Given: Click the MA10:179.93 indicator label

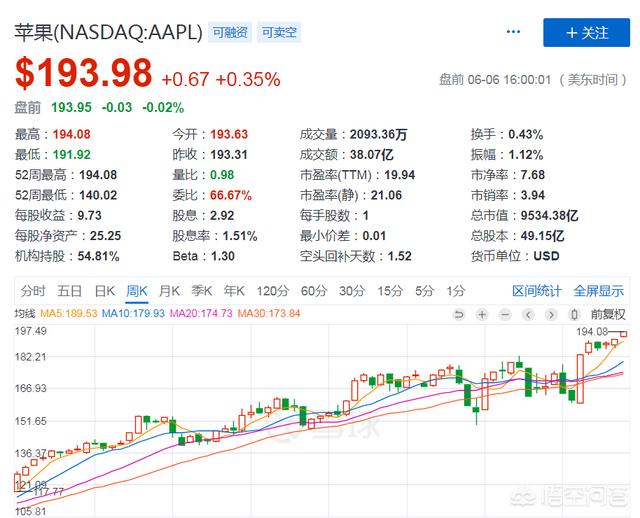Looking at the screenshot, I should tap(133, 313).
